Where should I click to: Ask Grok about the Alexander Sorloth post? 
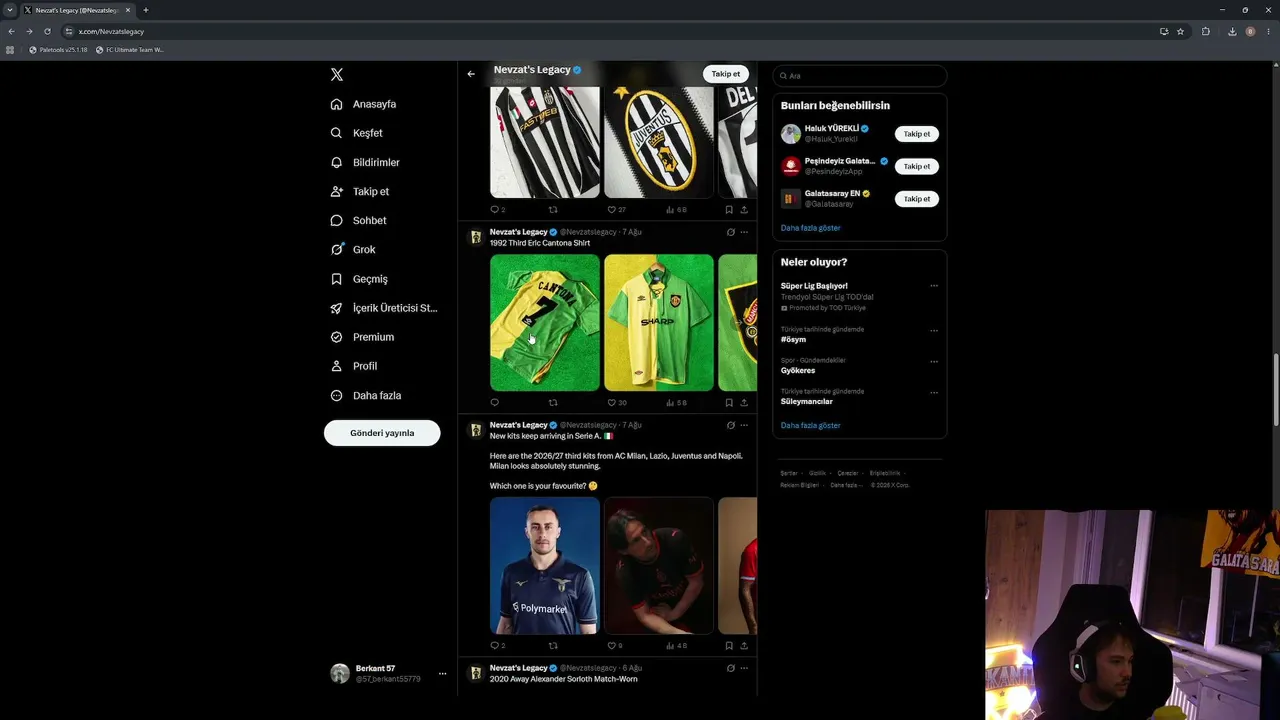(x=730, y=668)
